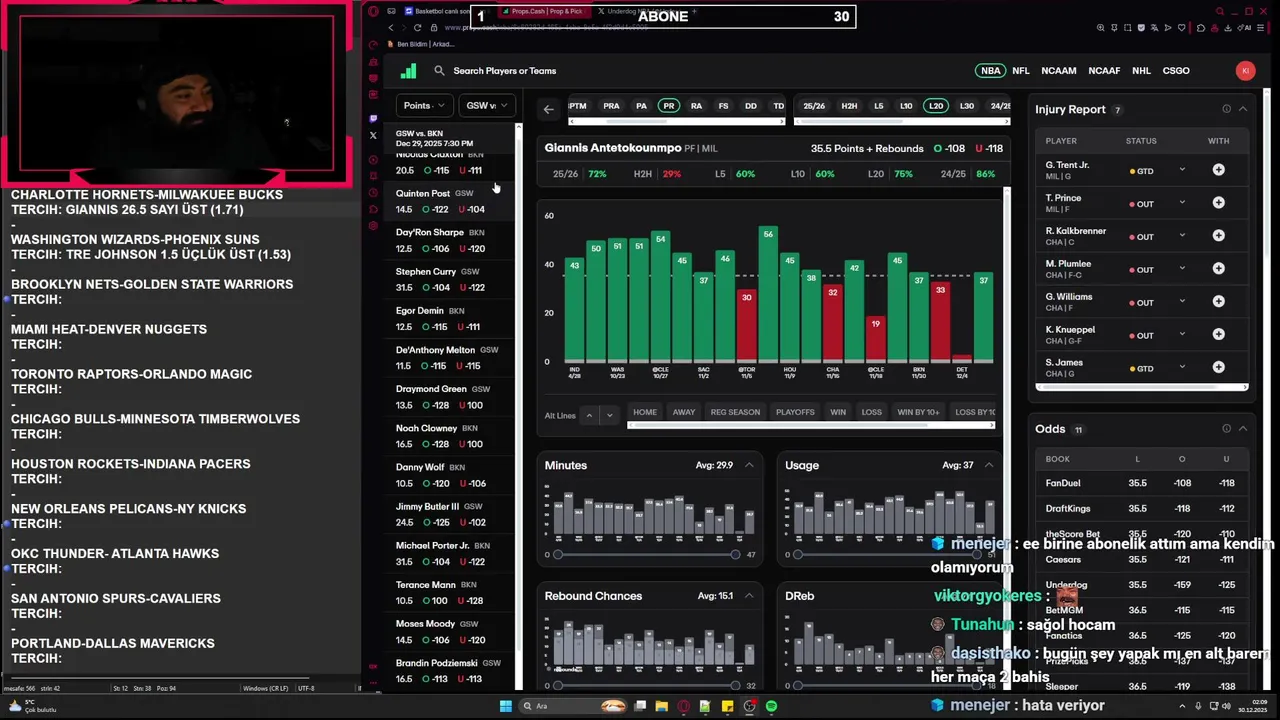Toggle the AWAY split filter

(684, 412)
